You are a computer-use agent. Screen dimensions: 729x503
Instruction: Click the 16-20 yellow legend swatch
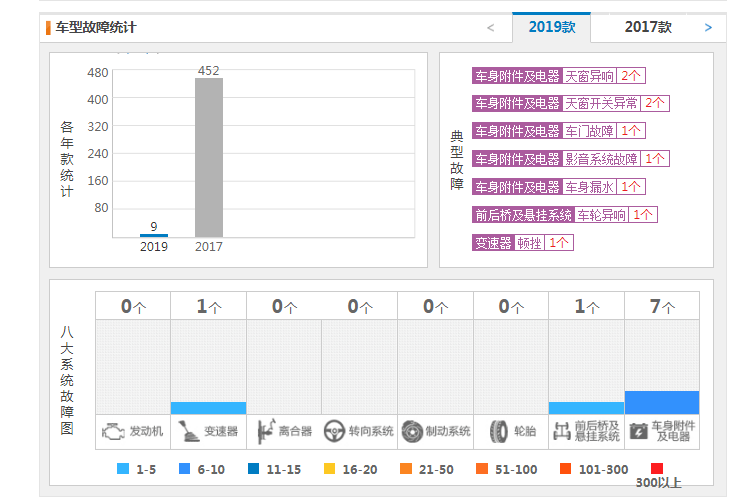pyautogui.click(x=329, y=469)
